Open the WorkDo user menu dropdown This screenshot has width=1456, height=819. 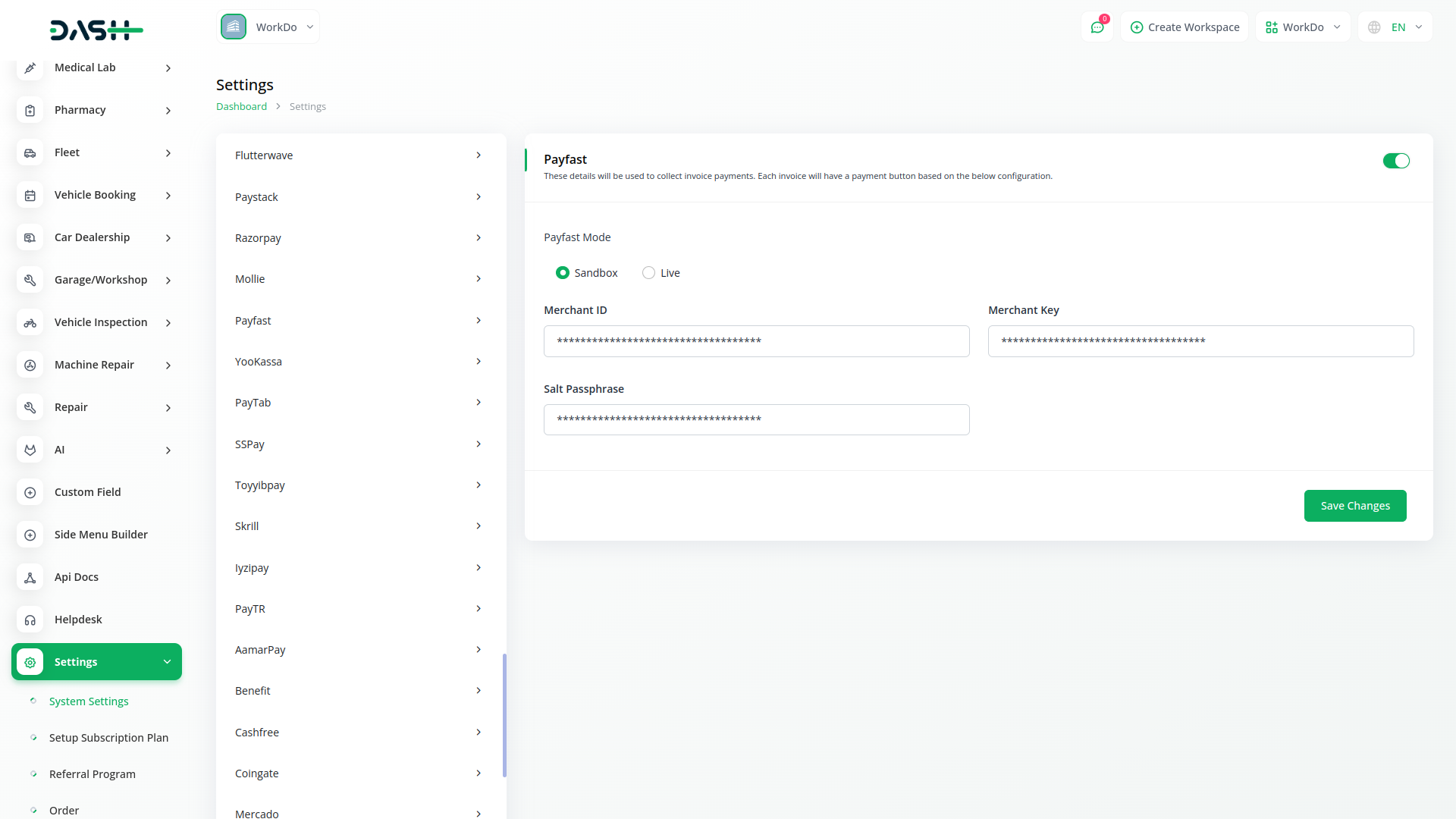click(x=1303, y=27)
